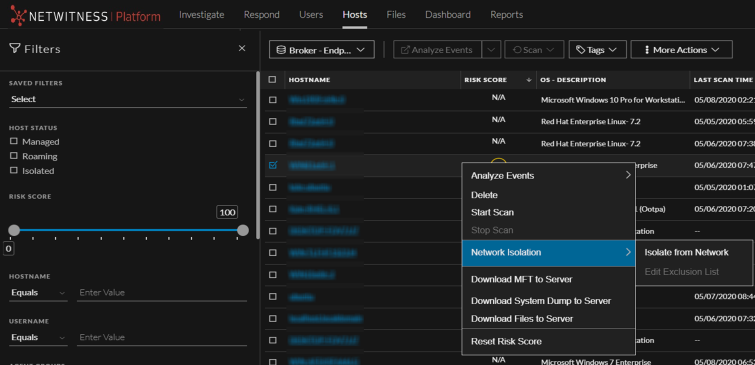
Task: Choose Delete from the context menu
Action: click(x=548, y=195)
